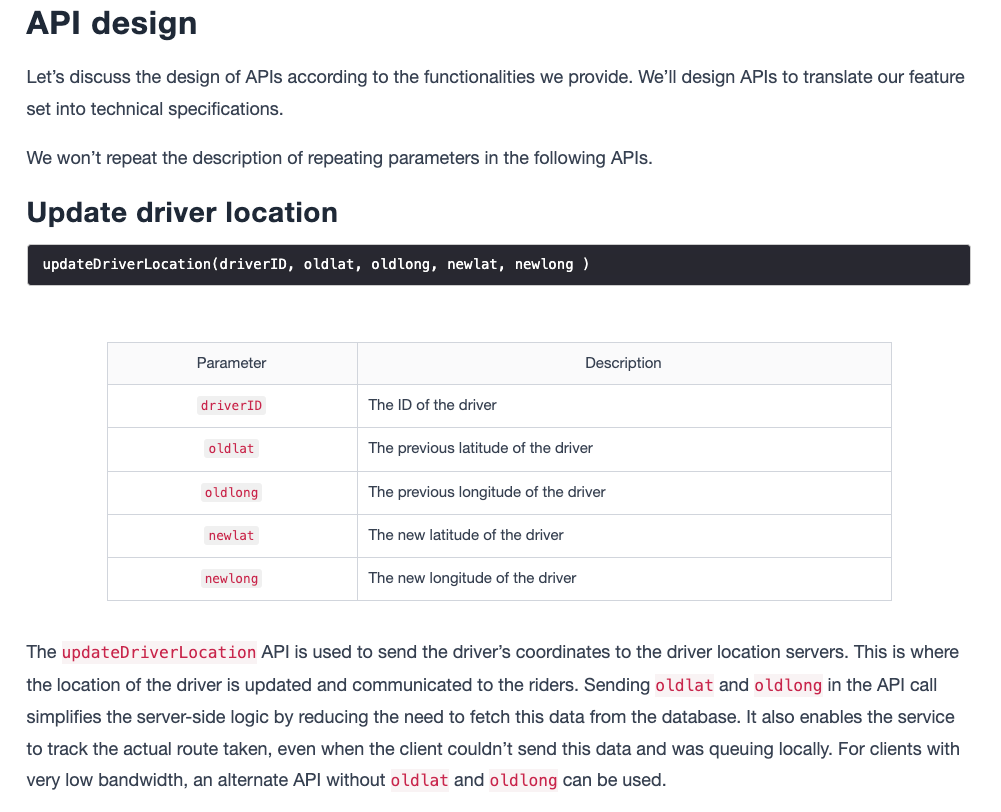Click the oldlat parameter in the table
This screenshot has height=812, width=1001.
point(231,449)
